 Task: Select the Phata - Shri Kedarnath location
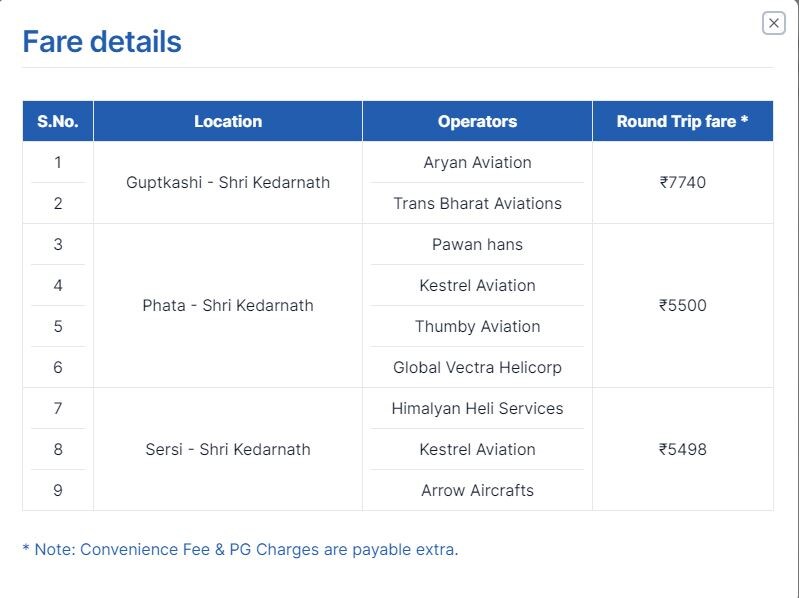[x=228, y=305]
